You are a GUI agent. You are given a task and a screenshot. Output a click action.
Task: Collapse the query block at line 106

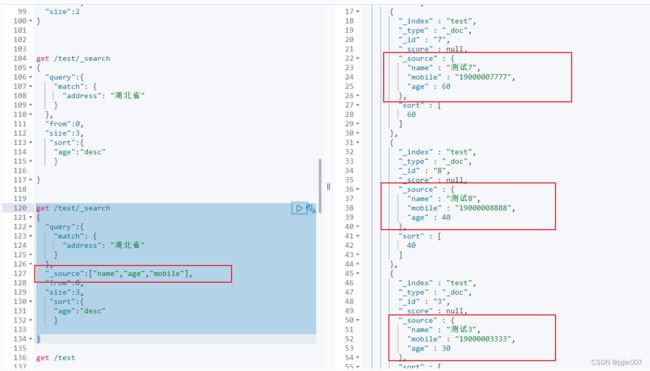31,77
